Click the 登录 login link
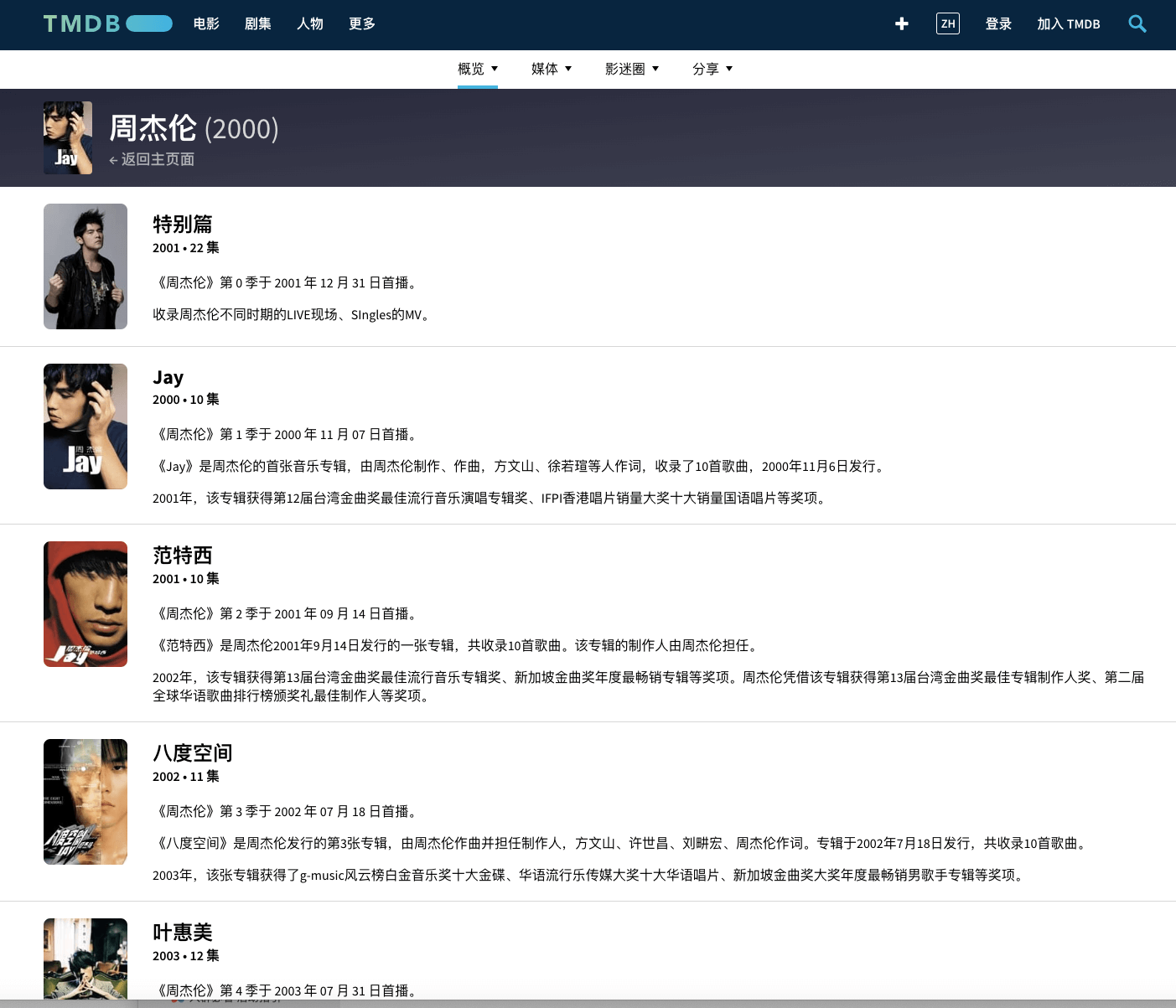Image resolution: width=1176 pixels, height=1008 pixels. (998, 23)
